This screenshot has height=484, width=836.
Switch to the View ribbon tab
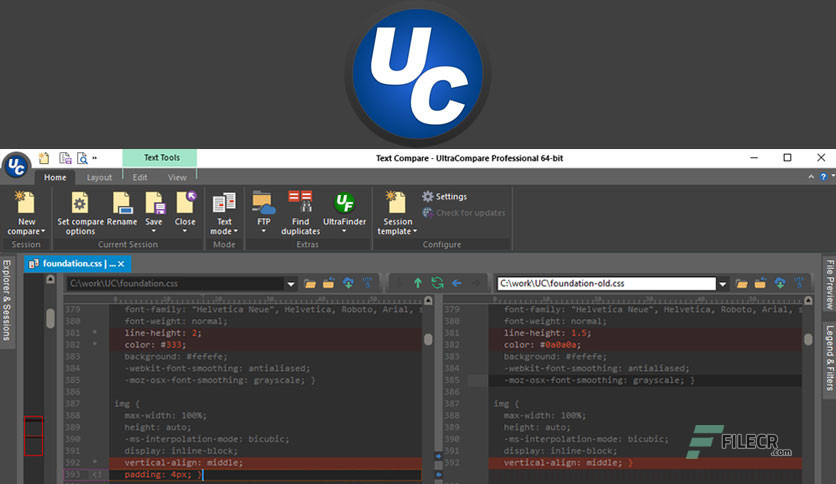click(178, 178)
